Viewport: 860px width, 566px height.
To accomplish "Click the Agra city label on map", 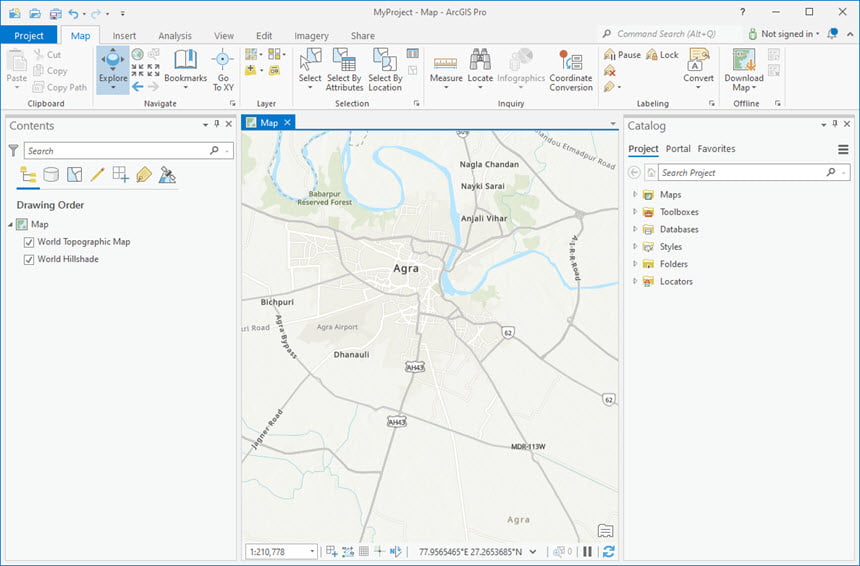I will click(x=406, y=268).
